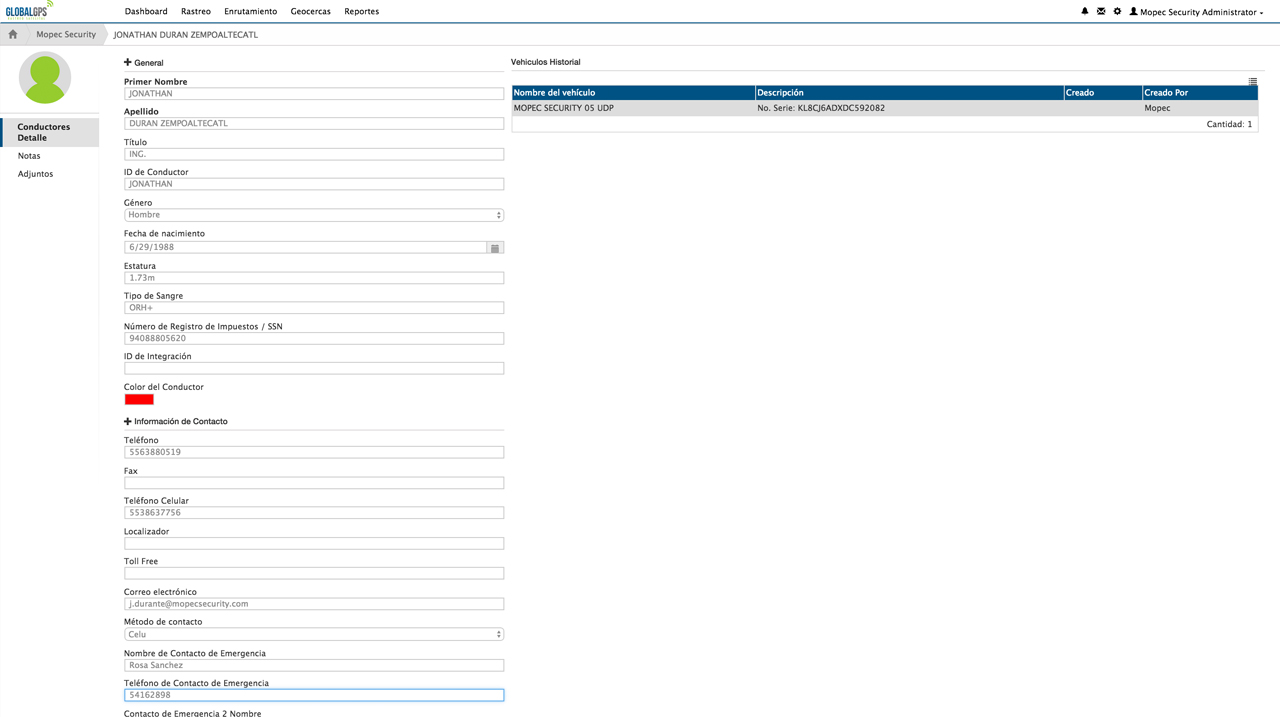1280x717 pixels.
Task: Open the notifications bell icon
Action: coord(1085,11)
